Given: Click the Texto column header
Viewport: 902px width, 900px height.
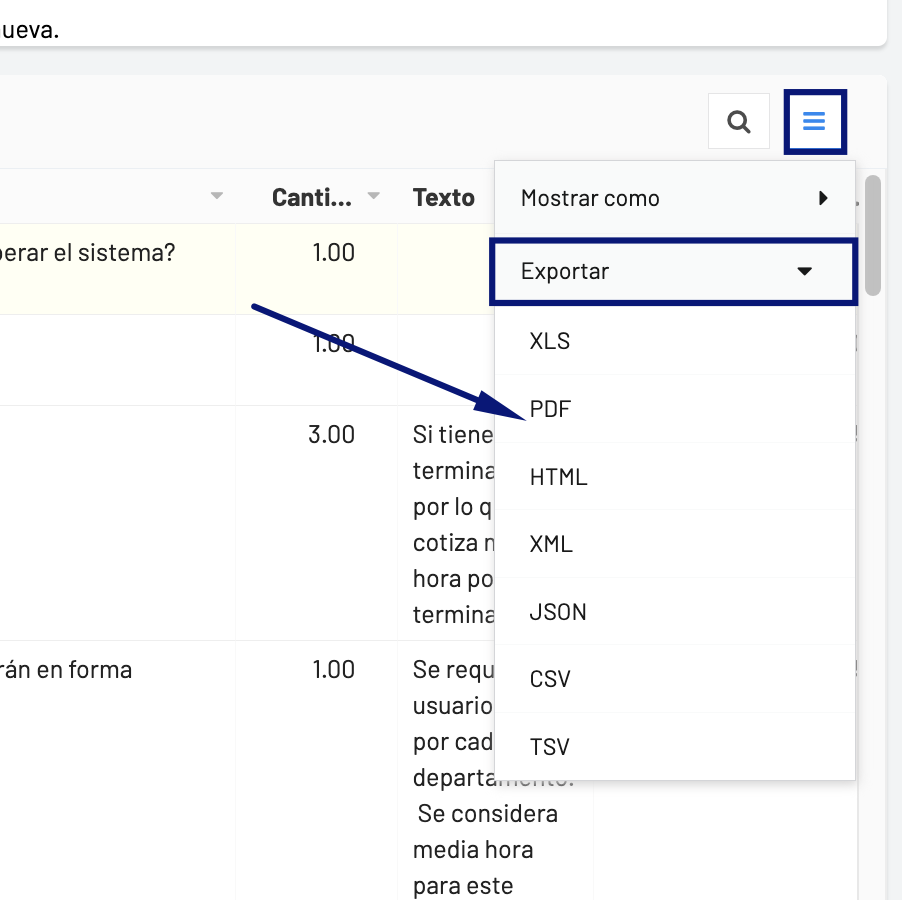Looking at the screenshot, I should click(444, 197).
